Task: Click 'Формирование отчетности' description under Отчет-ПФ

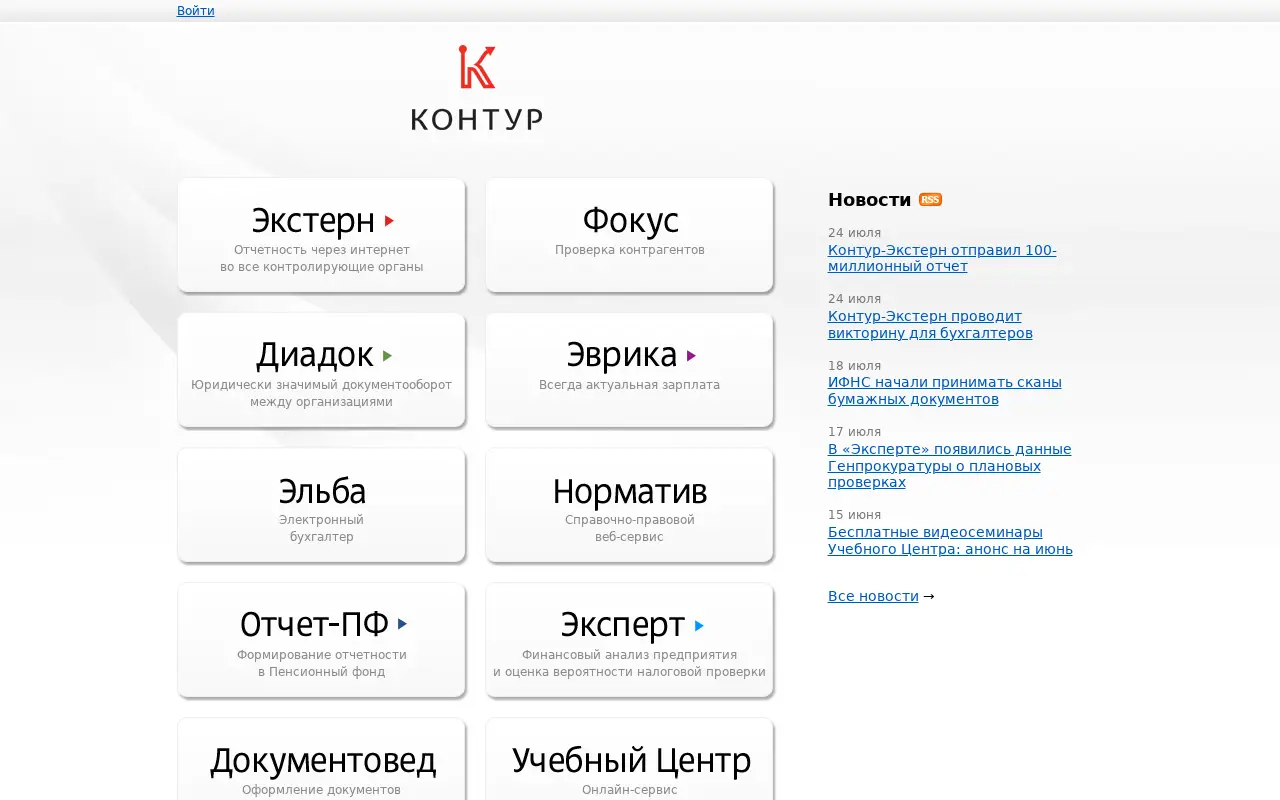Action: (x=322, y=655)
